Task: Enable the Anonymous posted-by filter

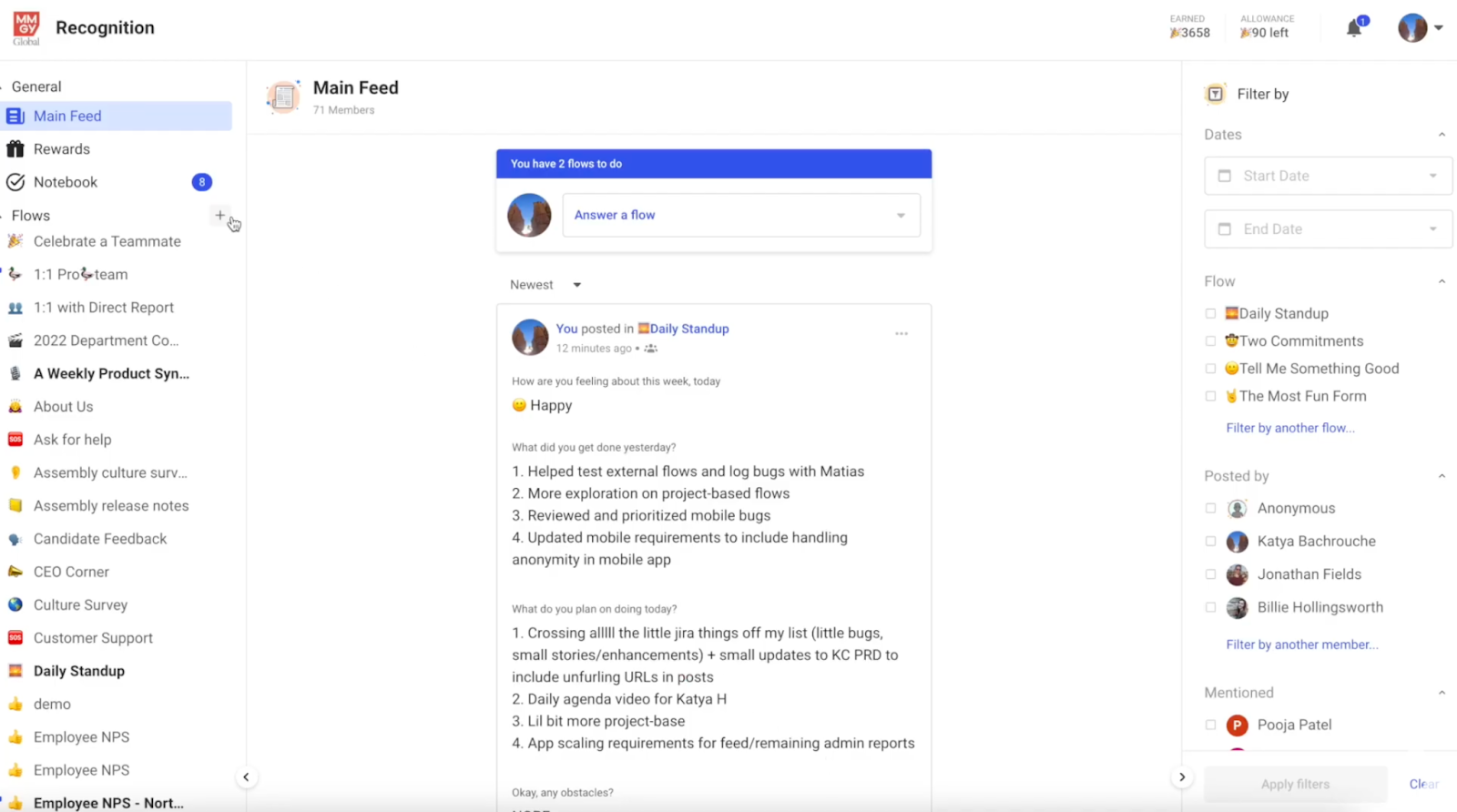Action: pos(1210,508)
